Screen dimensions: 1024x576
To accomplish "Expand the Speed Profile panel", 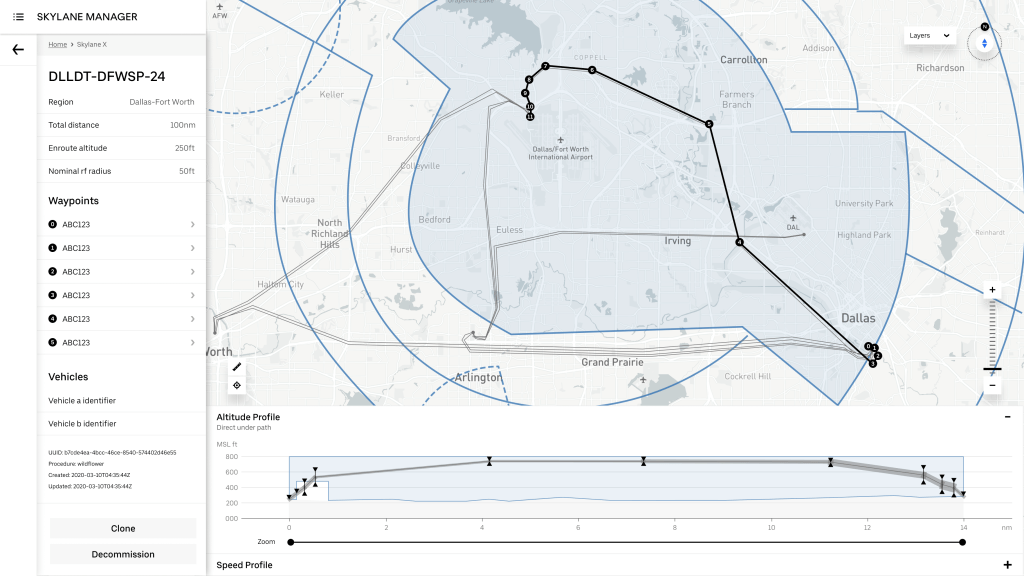I will [1007, 565].
